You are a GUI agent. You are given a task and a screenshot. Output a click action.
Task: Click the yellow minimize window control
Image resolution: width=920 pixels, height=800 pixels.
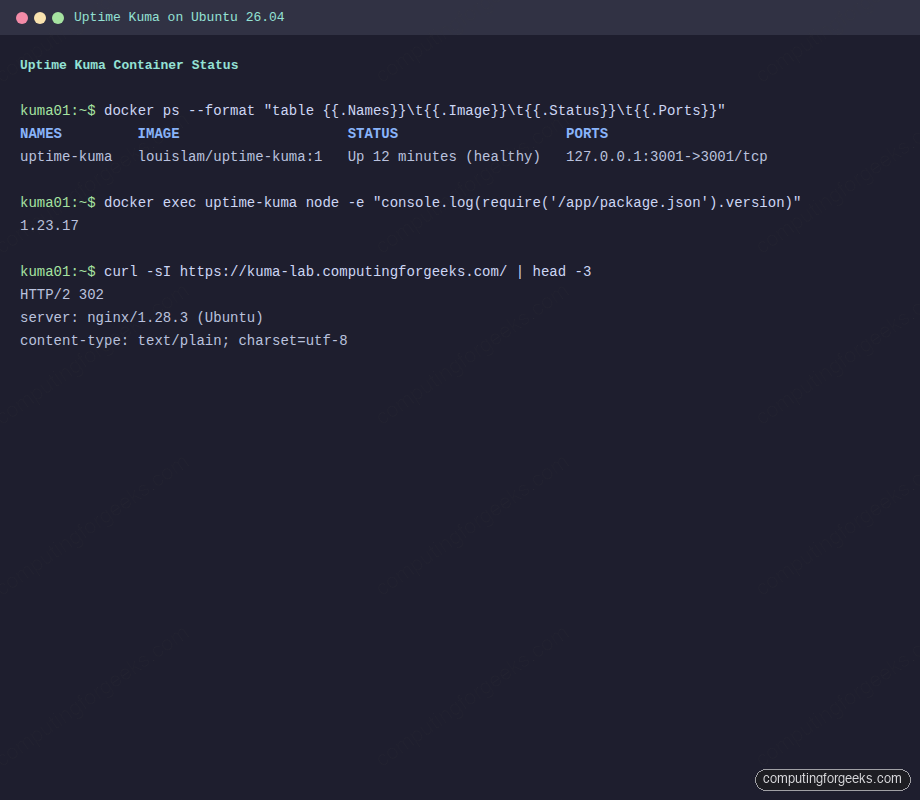(x=39, y=17)
